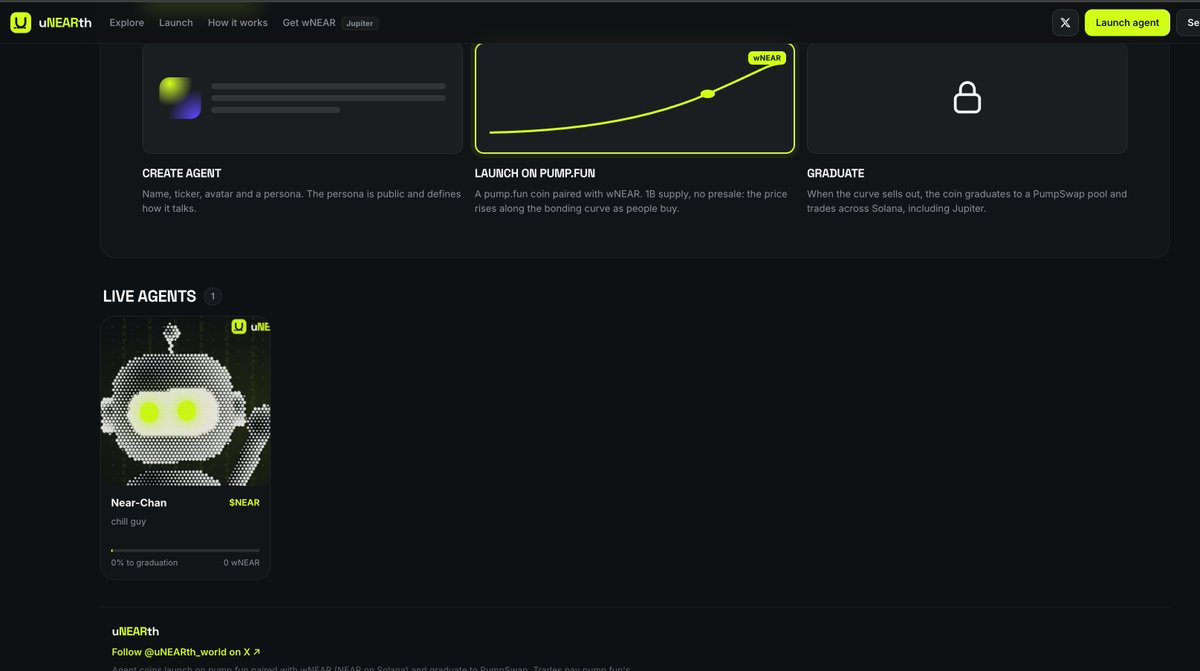Select the Launch on Pump.fun chart card
Viewport: 1200px width, 671px height.
tap(635, 98)
